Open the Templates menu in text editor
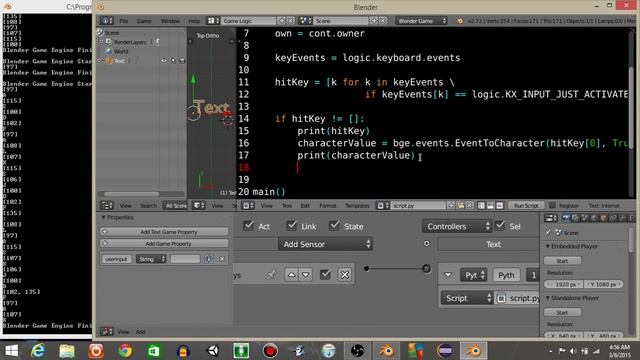Image resolution: width=640 pixels, height=360 pixels. (357, 206)
